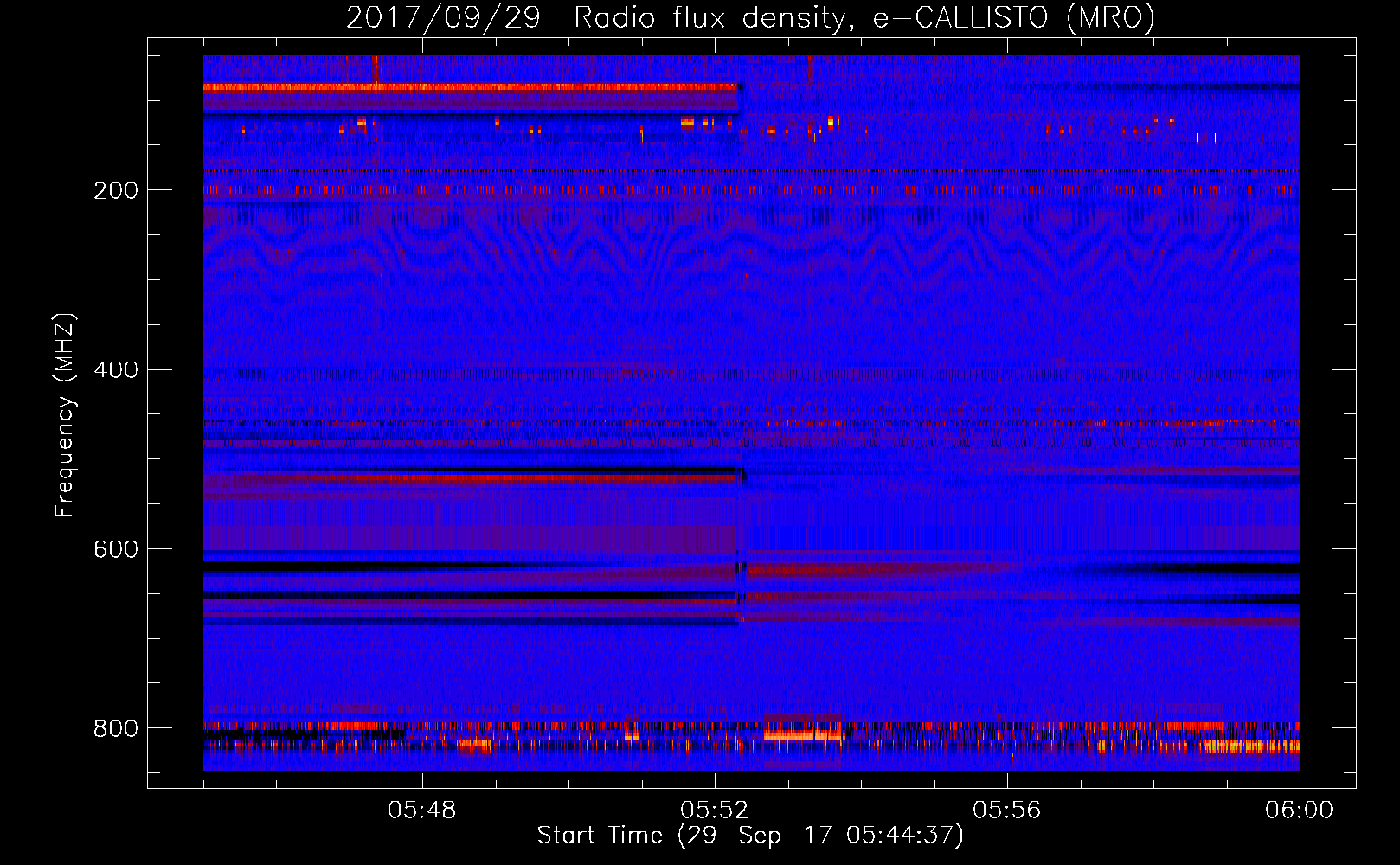Viewport: 1400px width, 865px height.
Task: Click the 600 frequency tick label
Action: 116,549
